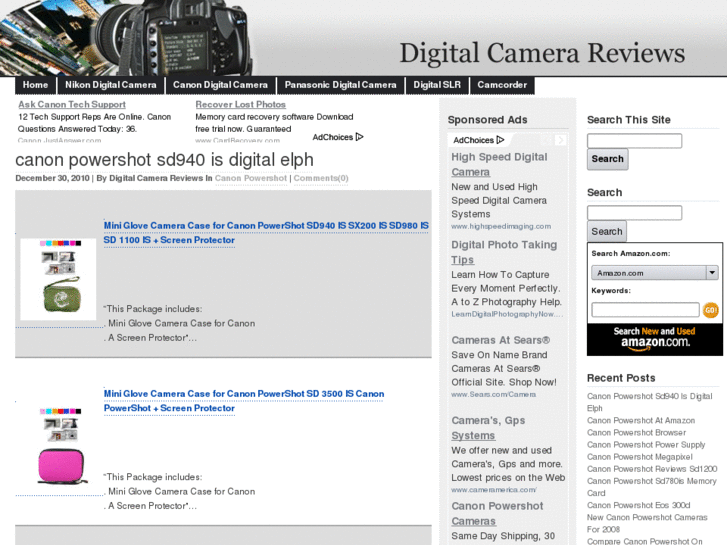Click the AdChoices icon in sponsored ads

point(474,140)
